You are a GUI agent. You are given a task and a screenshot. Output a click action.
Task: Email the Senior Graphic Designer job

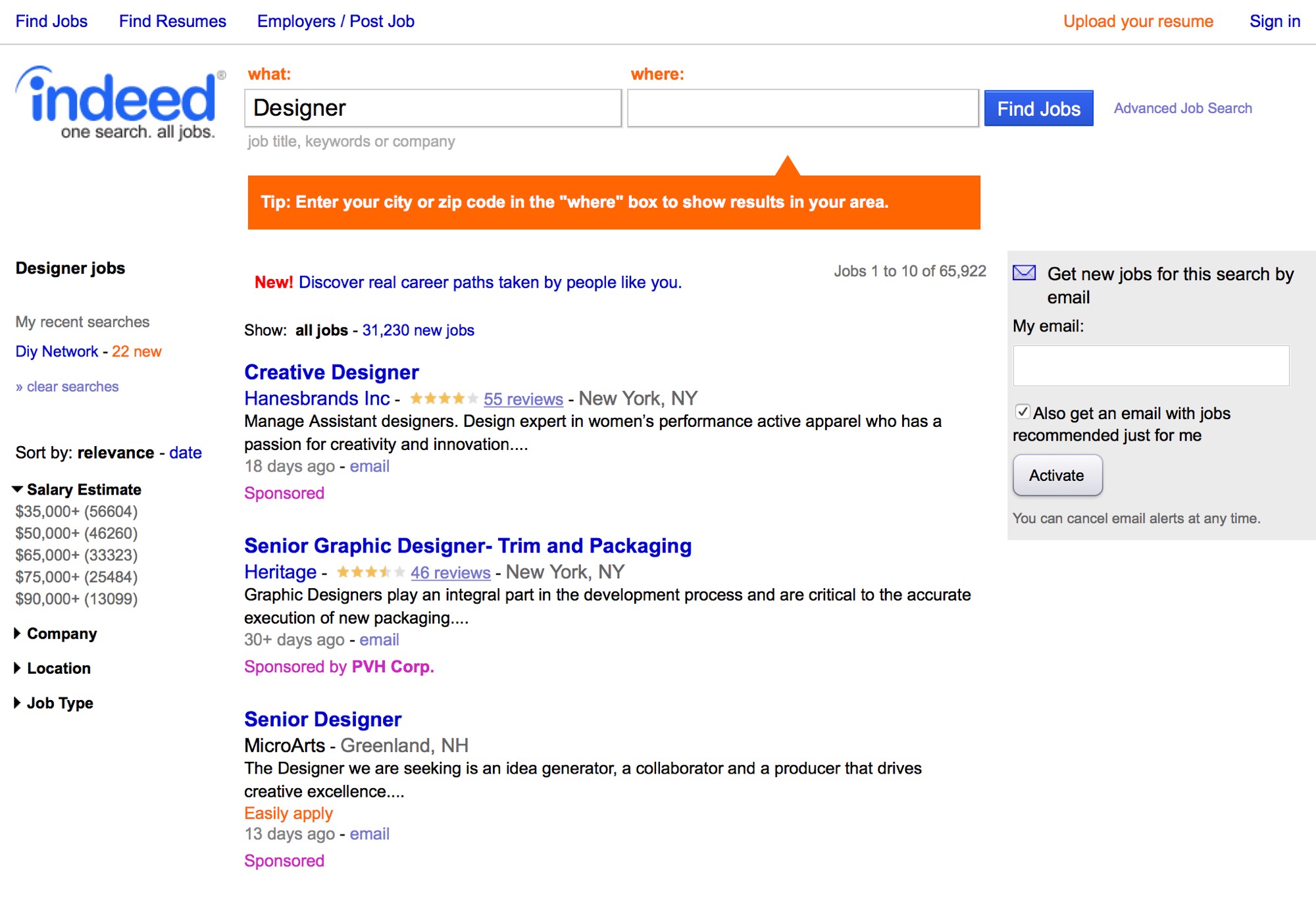point(379,640)
